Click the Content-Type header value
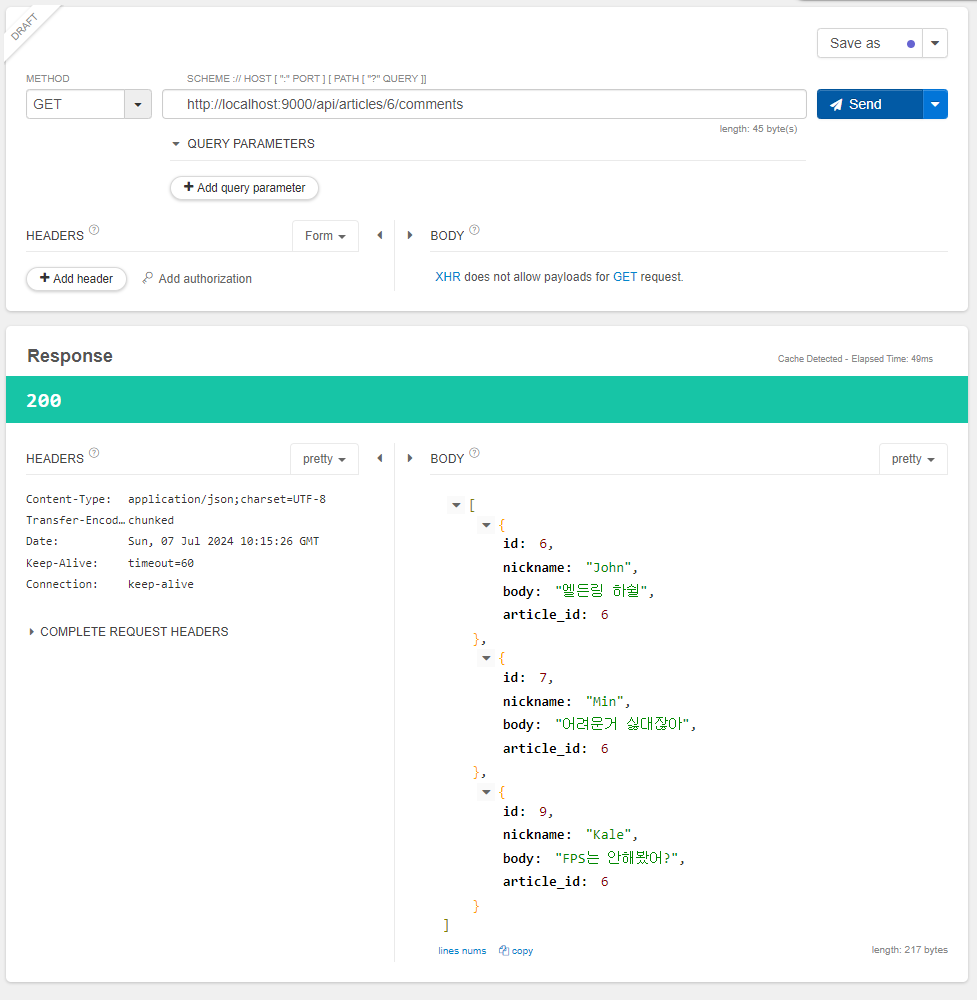977x1000 pixels. coord(226,499)
